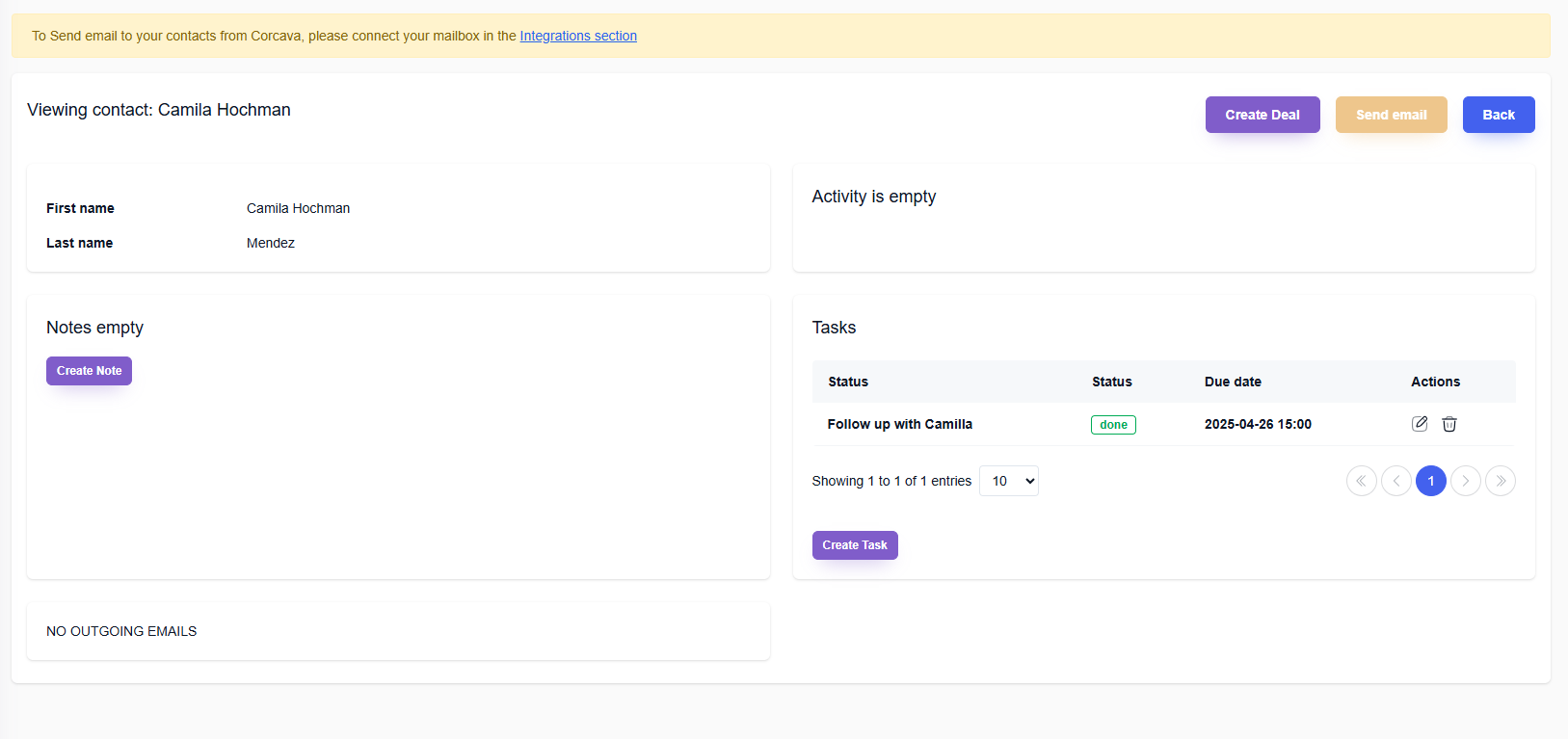1568x739 pixels.
Task: Click Status header above the done badge
Action: [x=1111, y=382]
